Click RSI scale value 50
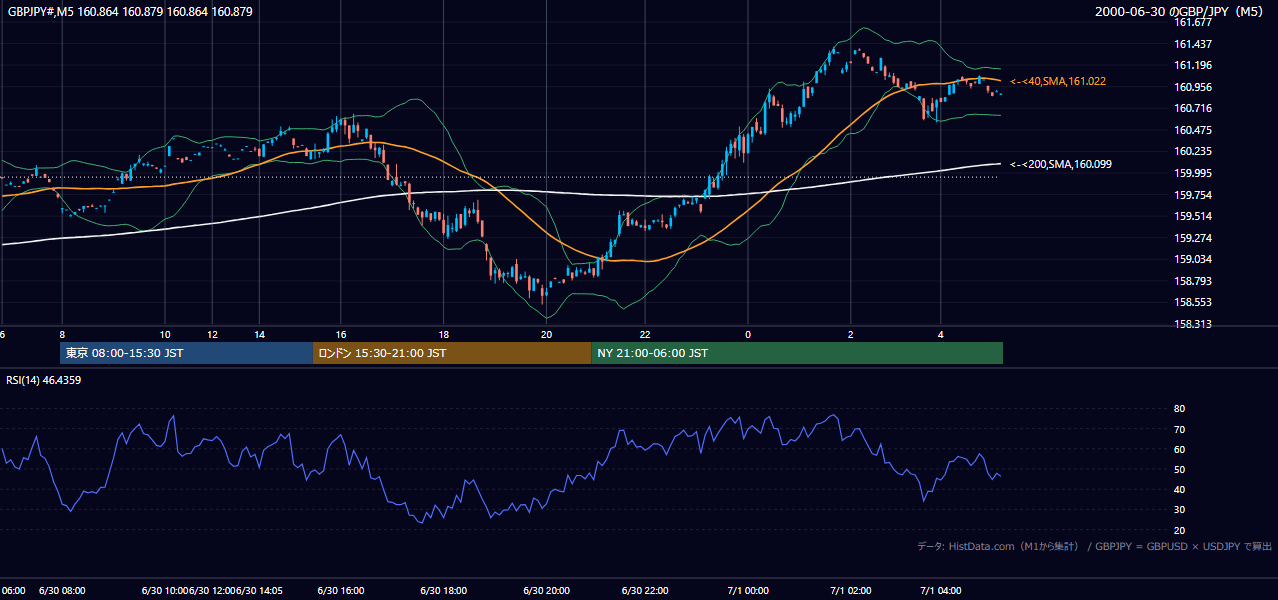1278x600 pixels. 1179,469
